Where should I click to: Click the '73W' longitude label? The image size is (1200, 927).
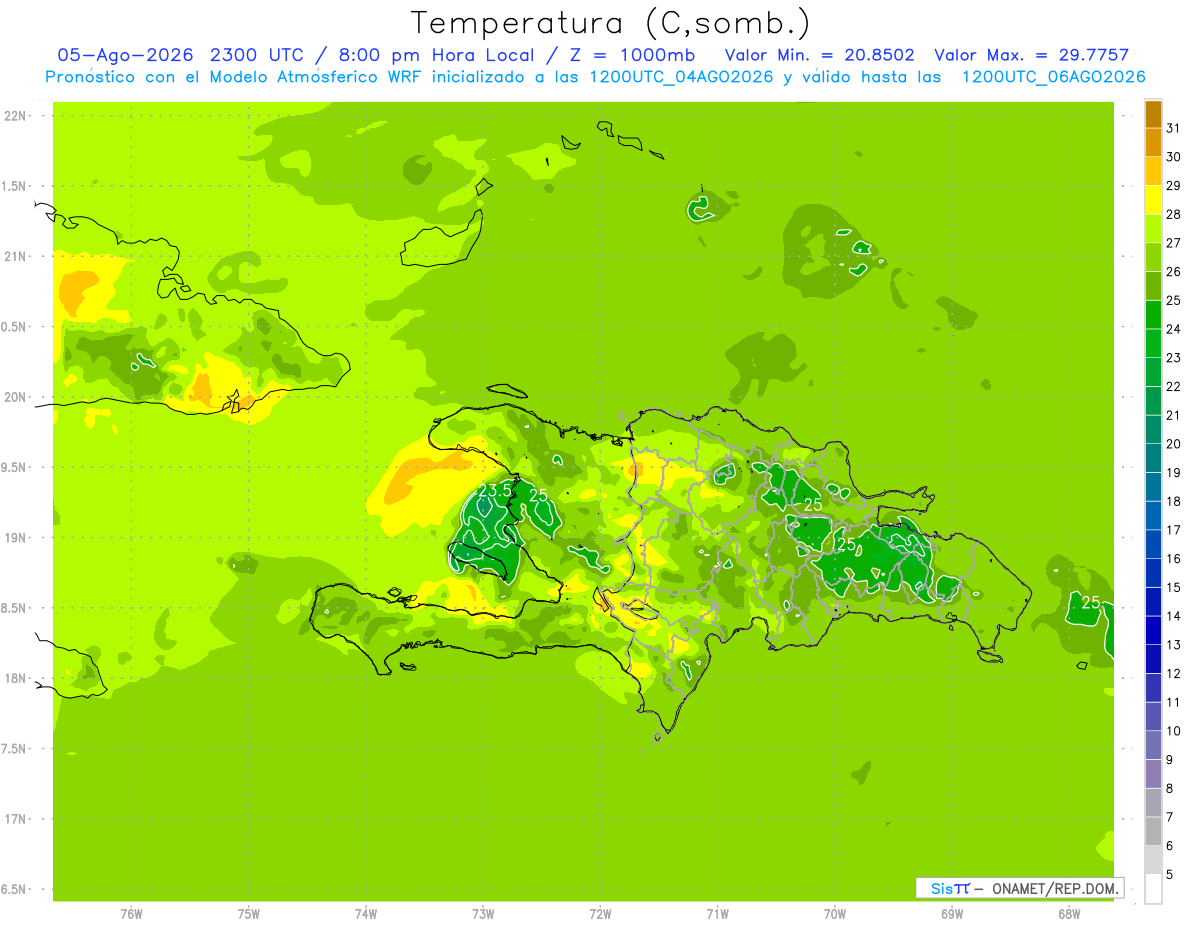tap(483, 914)
